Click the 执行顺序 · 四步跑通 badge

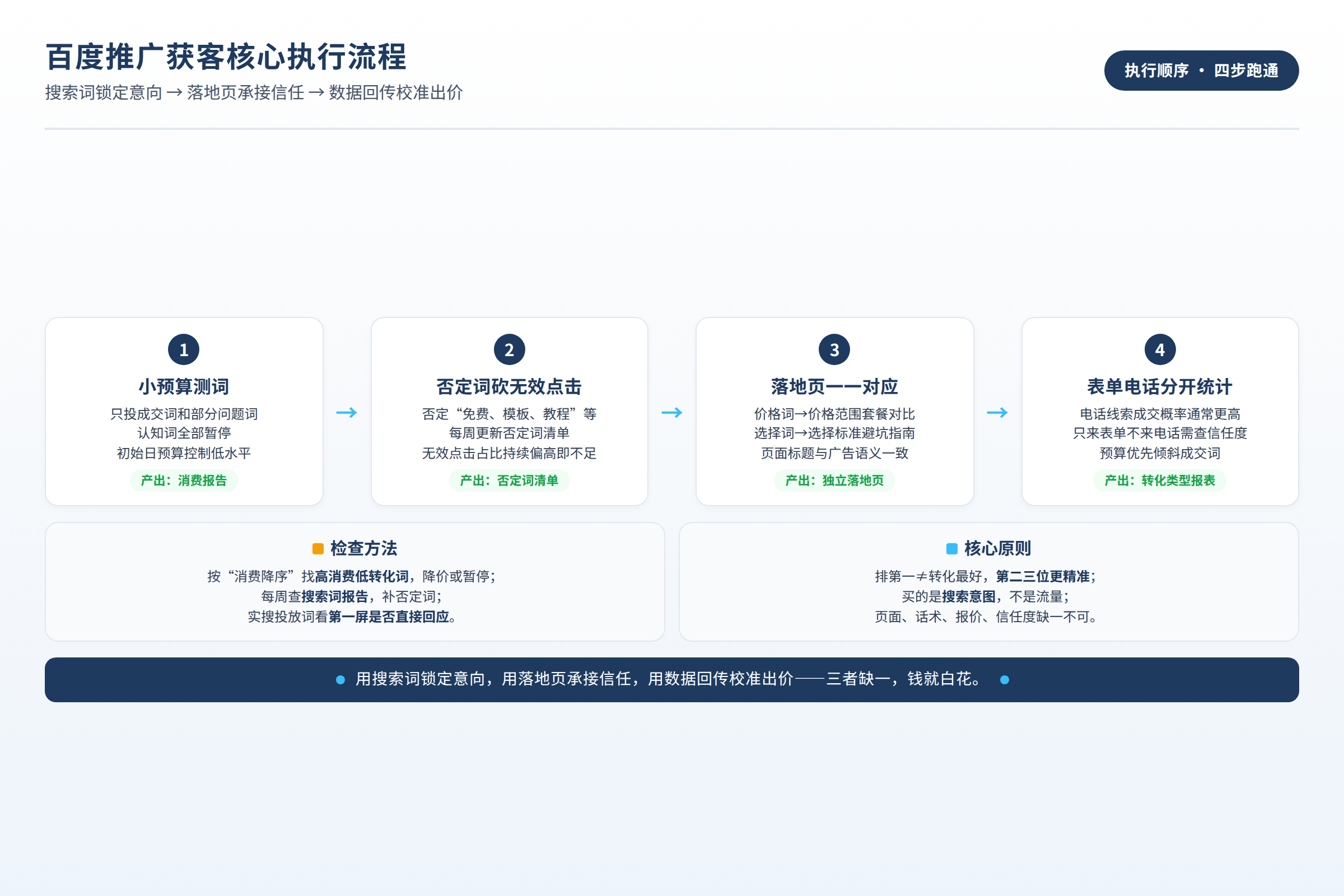pos(1201,71)
